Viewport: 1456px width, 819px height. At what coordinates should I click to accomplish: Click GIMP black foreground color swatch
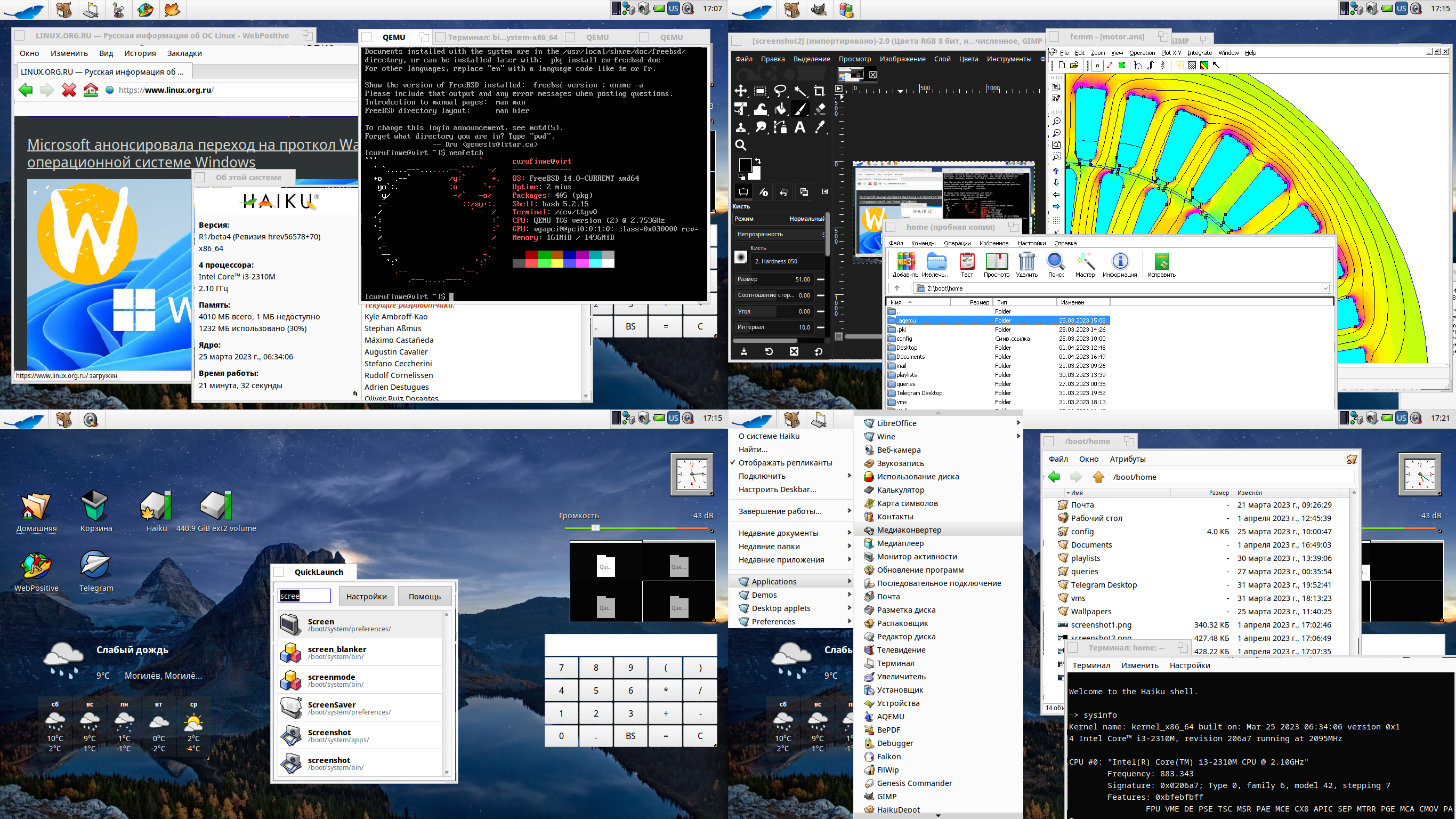[745, 165]
